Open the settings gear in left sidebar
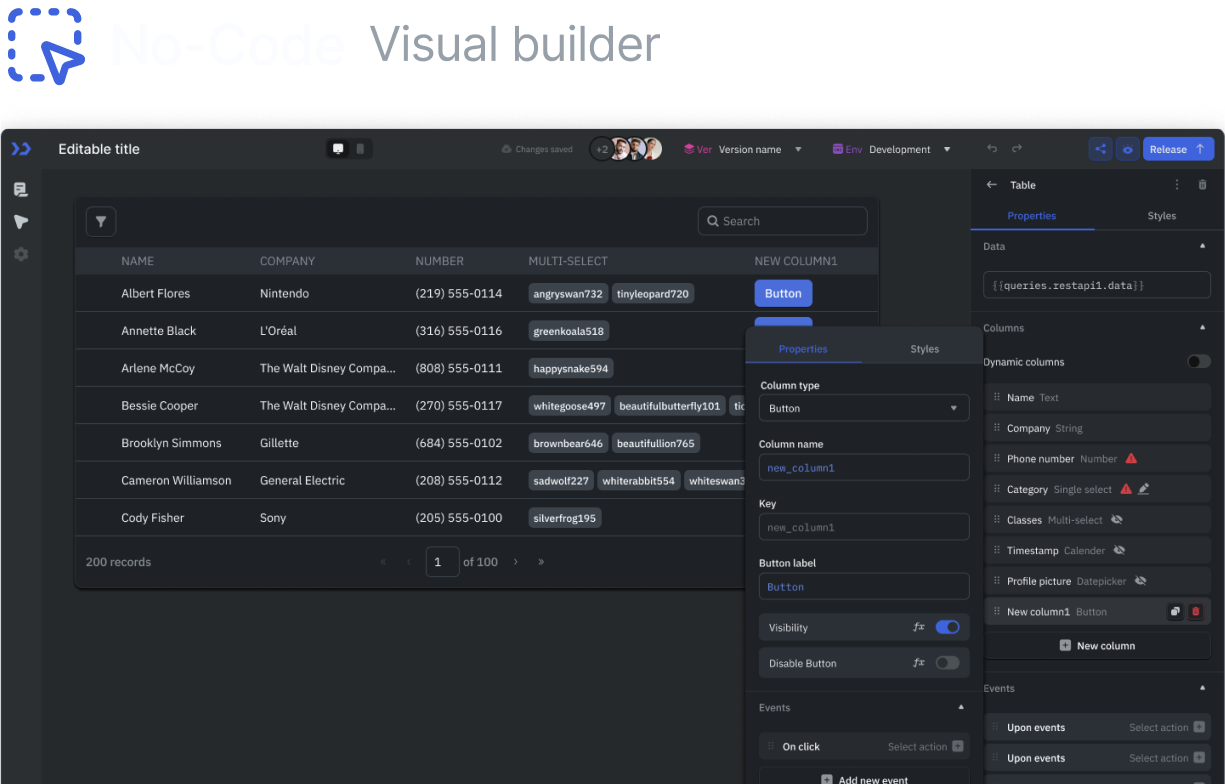The height and width of the screenshot is (784, 1225). point(21,254)
